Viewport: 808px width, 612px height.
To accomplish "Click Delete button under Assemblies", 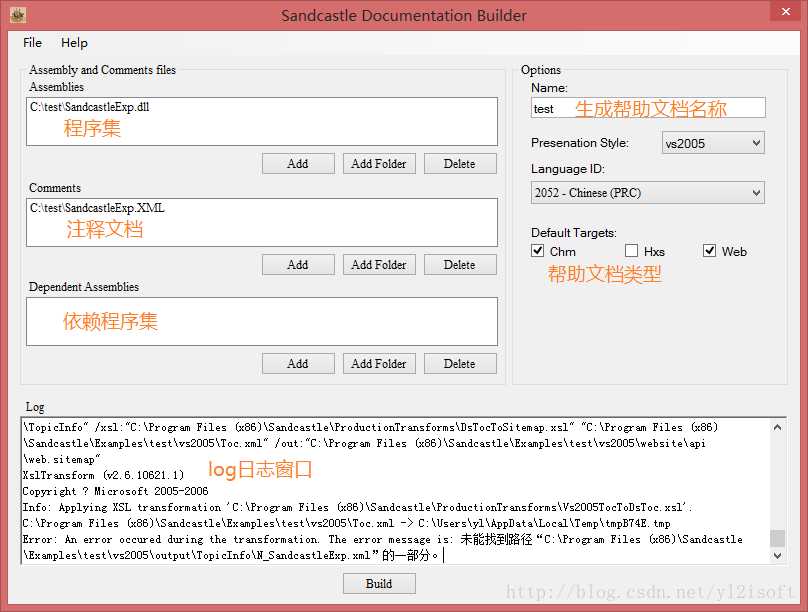I will (x=460, y=164).
